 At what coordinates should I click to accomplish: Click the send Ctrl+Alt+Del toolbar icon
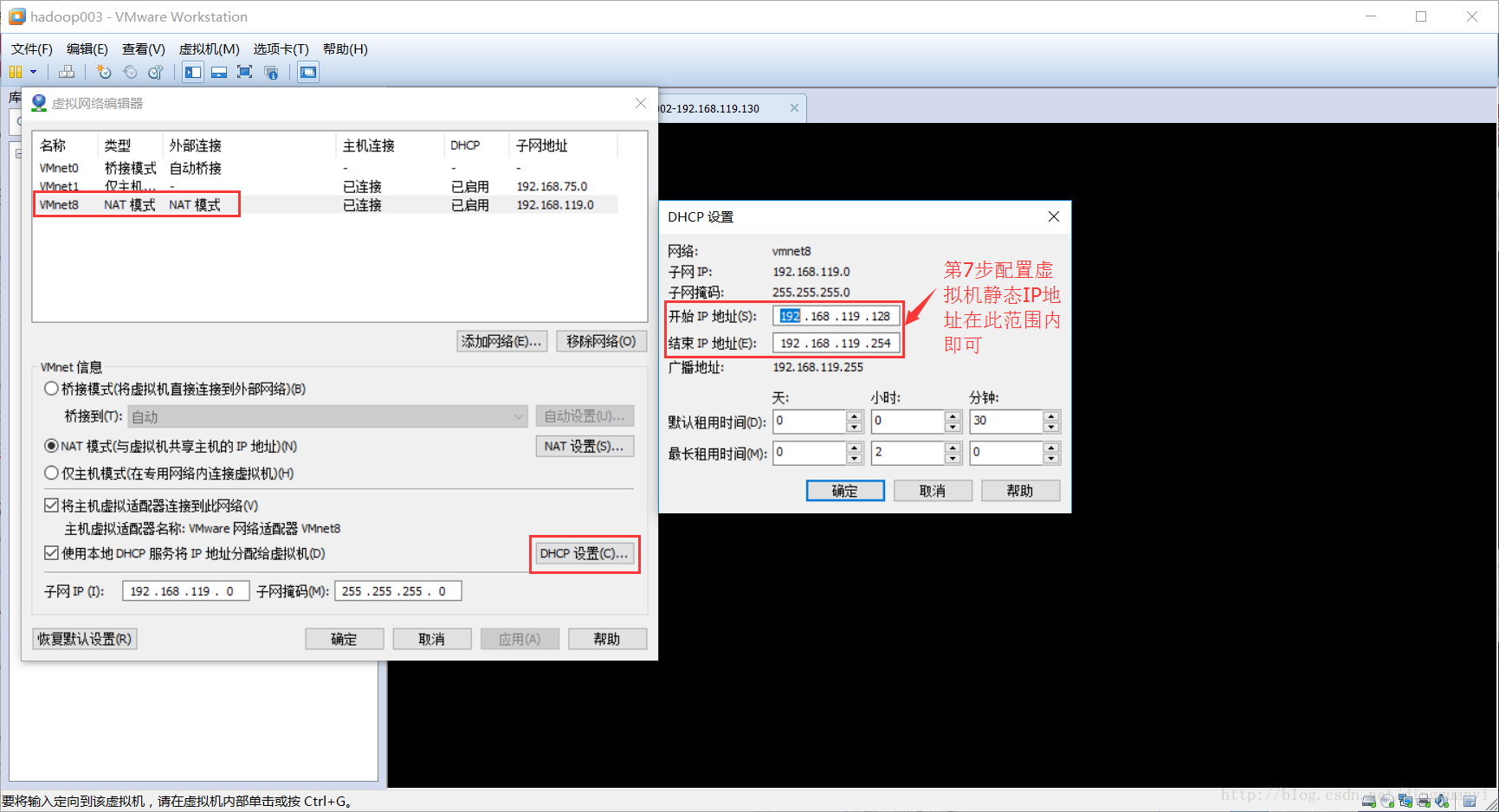tap(67, 72)
